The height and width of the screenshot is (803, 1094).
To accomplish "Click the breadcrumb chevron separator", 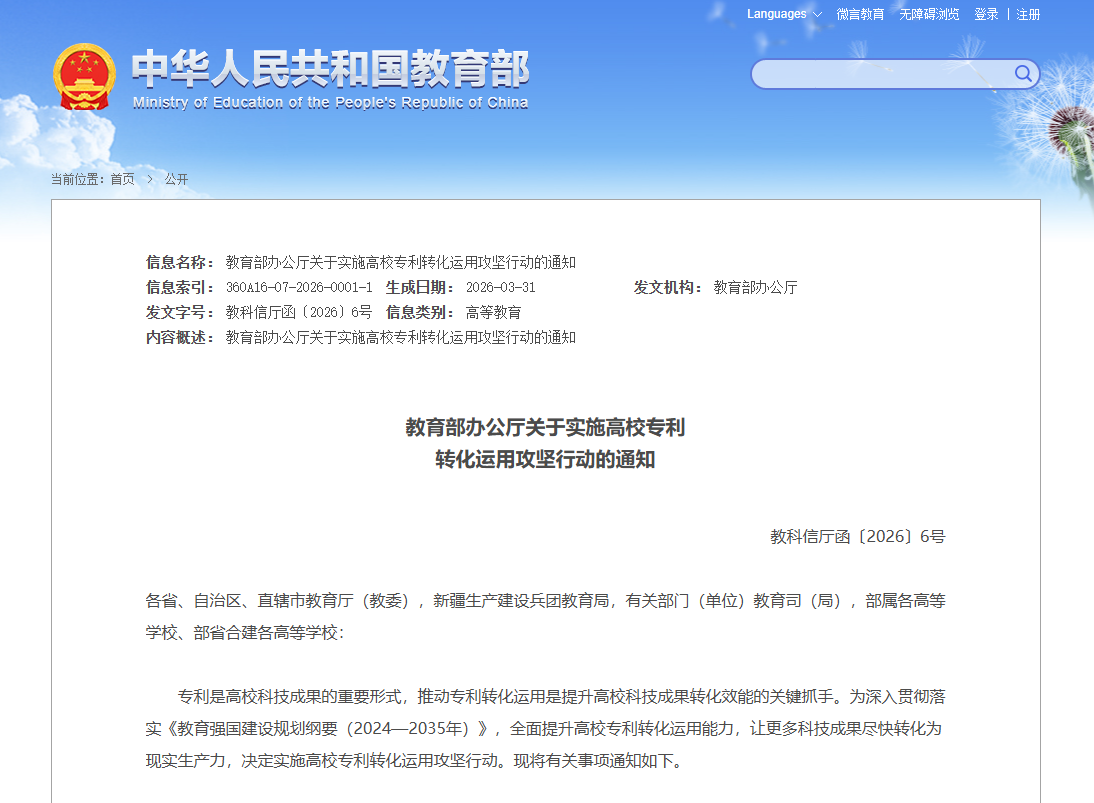I will [149, 179].
